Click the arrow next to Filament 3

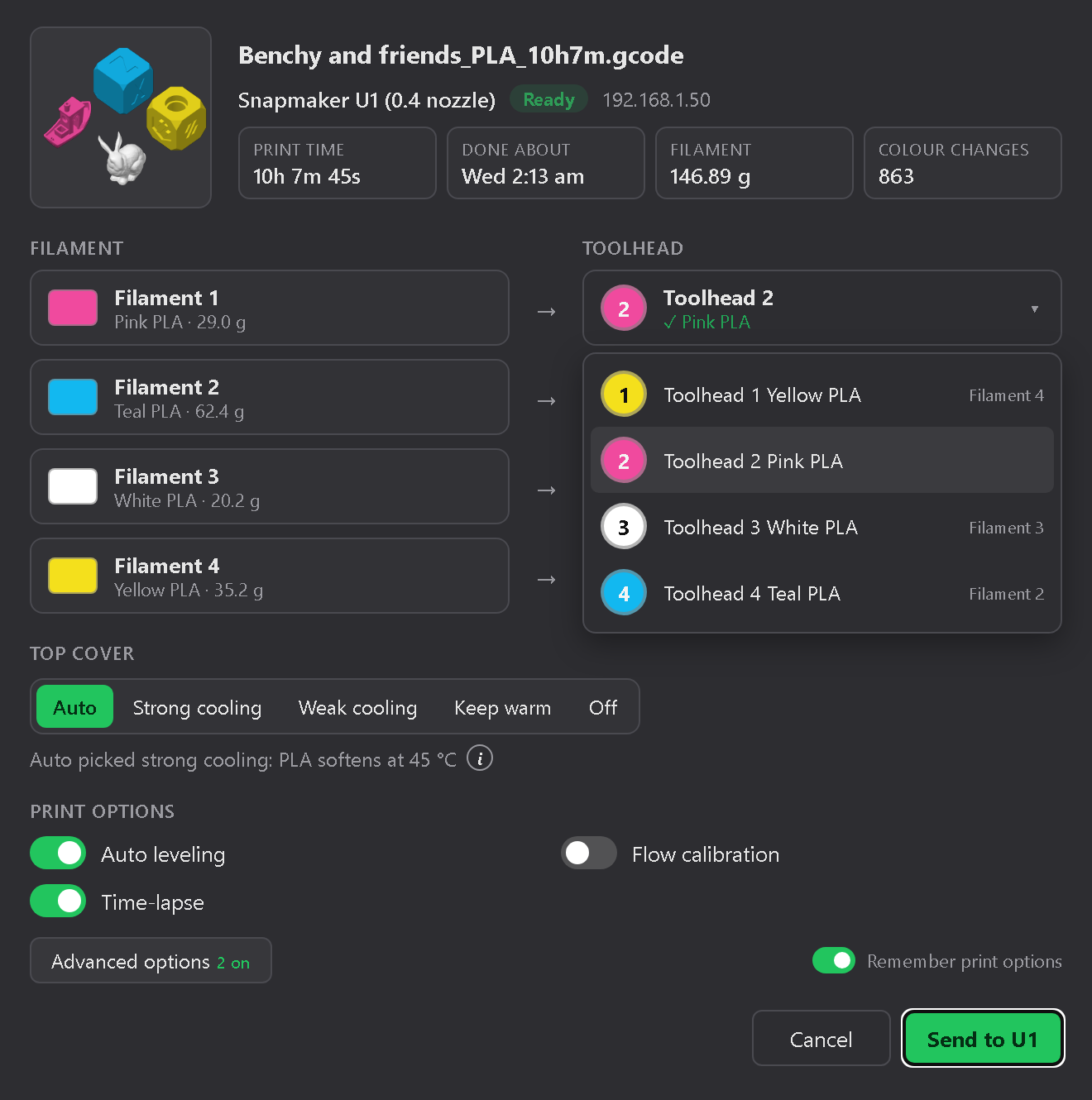pyautogui.click(x=546, y=490)
